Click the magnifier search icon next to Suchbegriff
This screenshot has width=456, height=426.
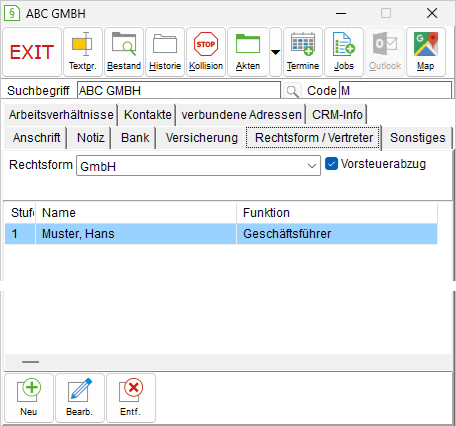tap(292, 91)
